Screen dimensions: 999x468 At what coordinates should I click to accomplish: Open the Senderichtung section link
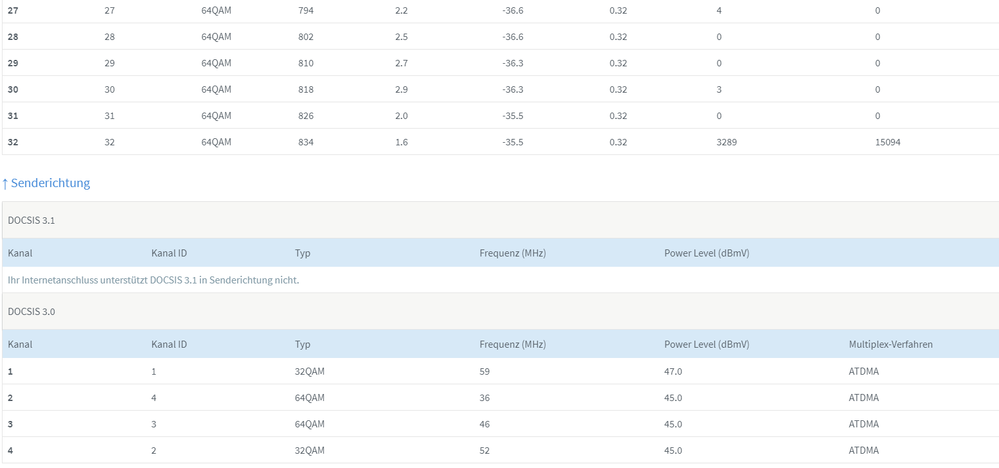pos(46,183)
